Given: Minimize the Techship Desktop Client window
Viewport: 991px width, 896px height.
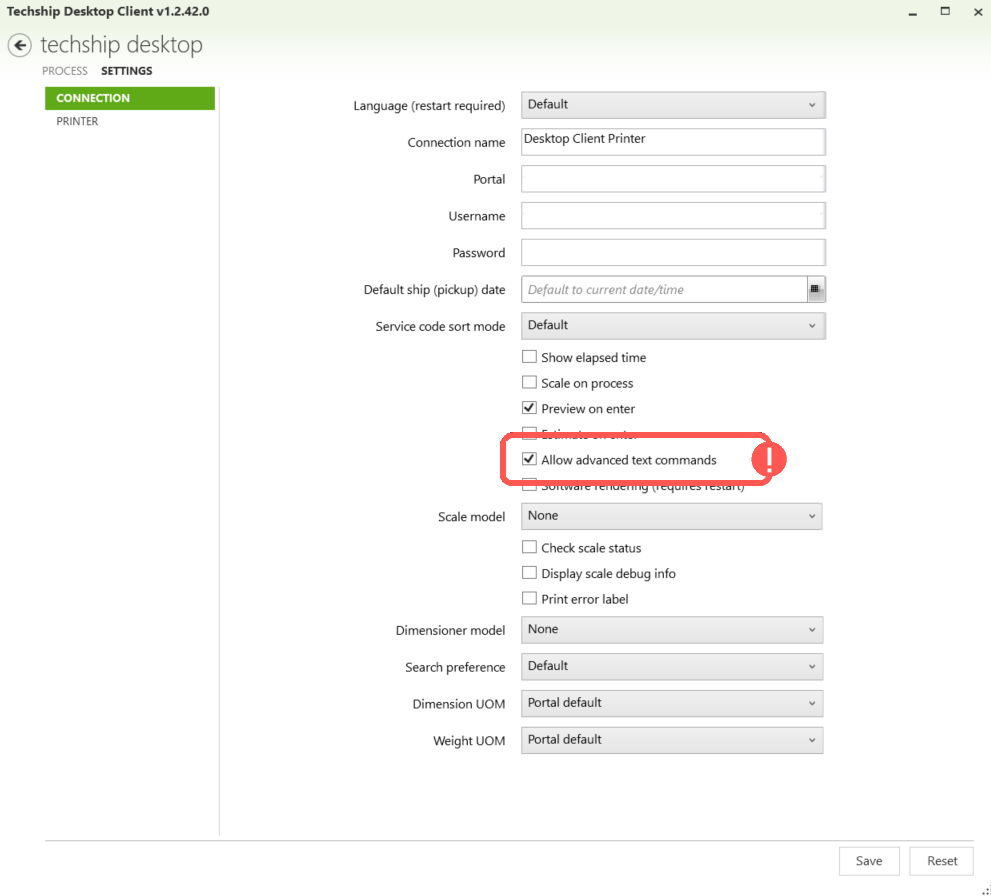Looking at the screenshot, I should [x=913, y=13].
